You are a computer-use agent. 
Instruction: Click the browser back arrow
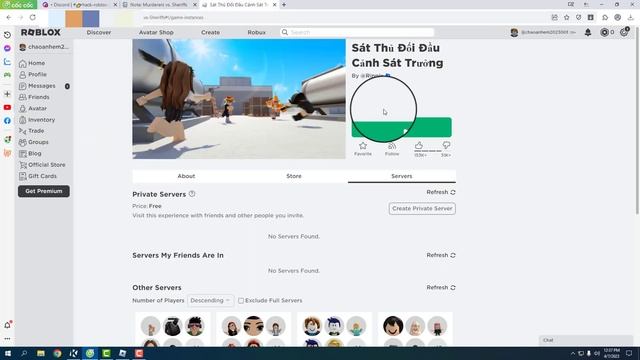9,17
